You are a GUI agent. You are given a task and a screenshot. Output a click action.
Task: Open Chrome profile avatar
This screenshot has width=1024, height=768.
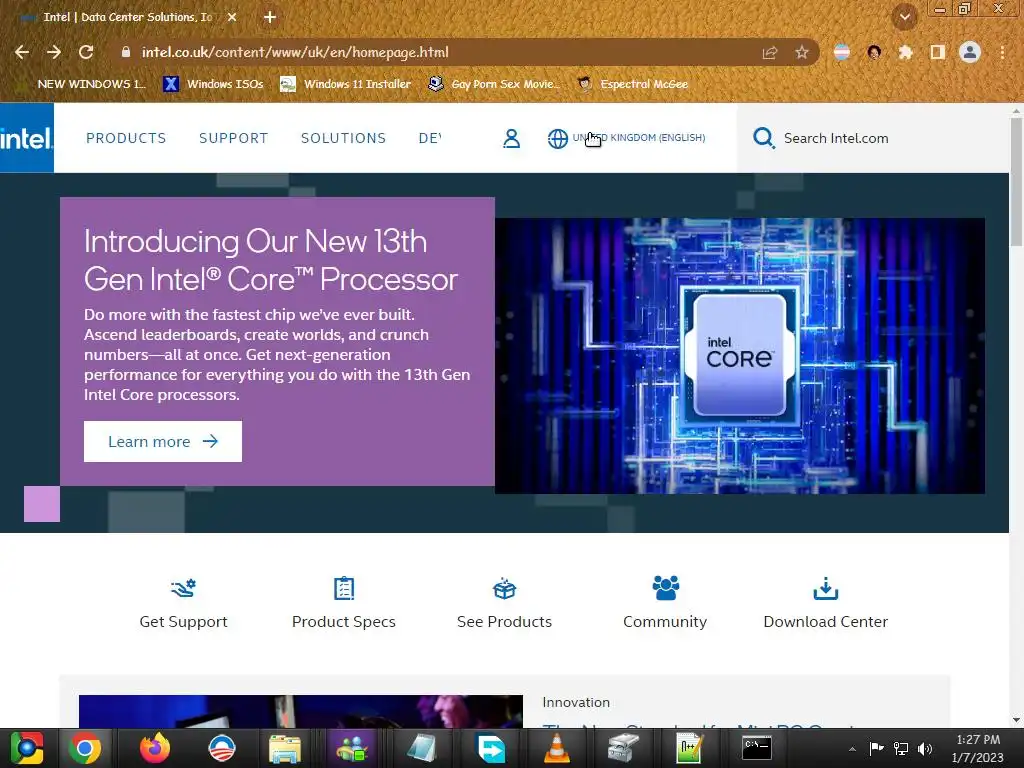click(970, 52)
